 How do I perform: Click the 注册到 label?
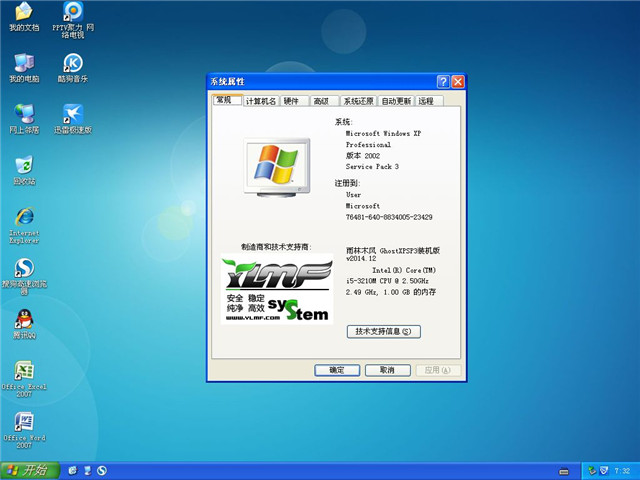[347, 183]
